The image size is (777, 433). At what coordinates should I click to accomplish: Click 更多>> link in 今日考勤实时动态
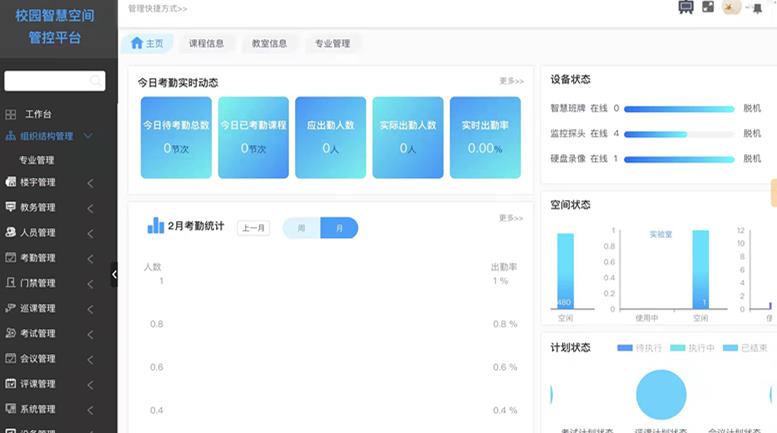(x=511, y=81)
